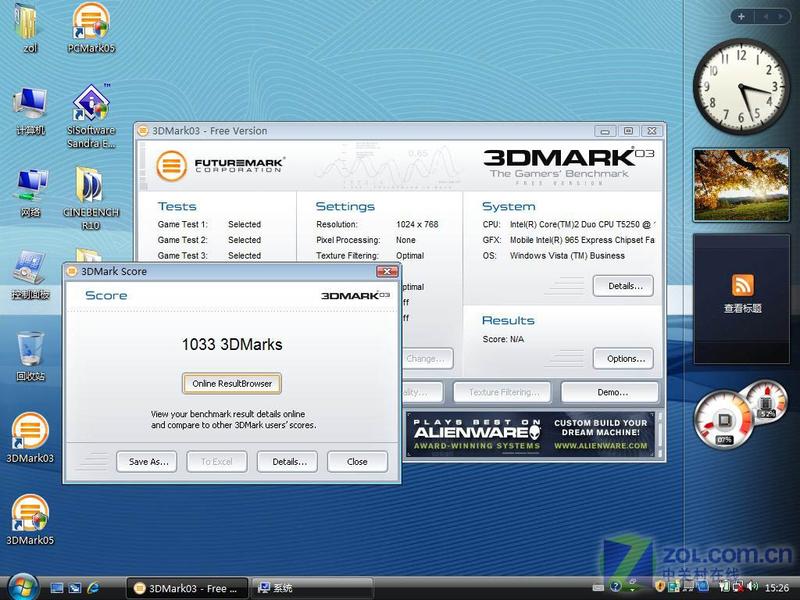Open the Recycle Bin (回收站)
This screenshot has width=800, height=600.
click(x=30, y=356)
